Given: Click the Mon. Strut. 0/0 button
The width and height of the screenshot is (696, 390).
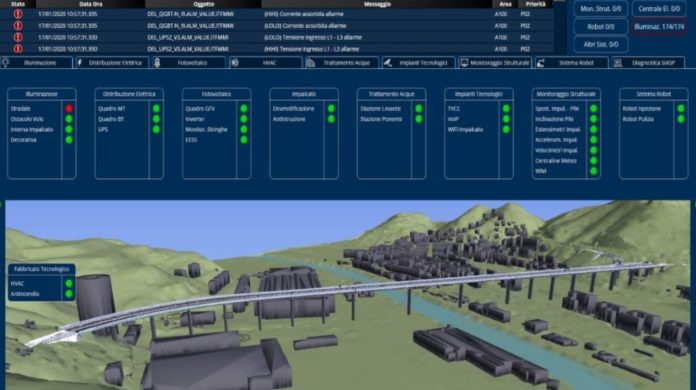Looking at the screenshot, I should pos(601,8).
